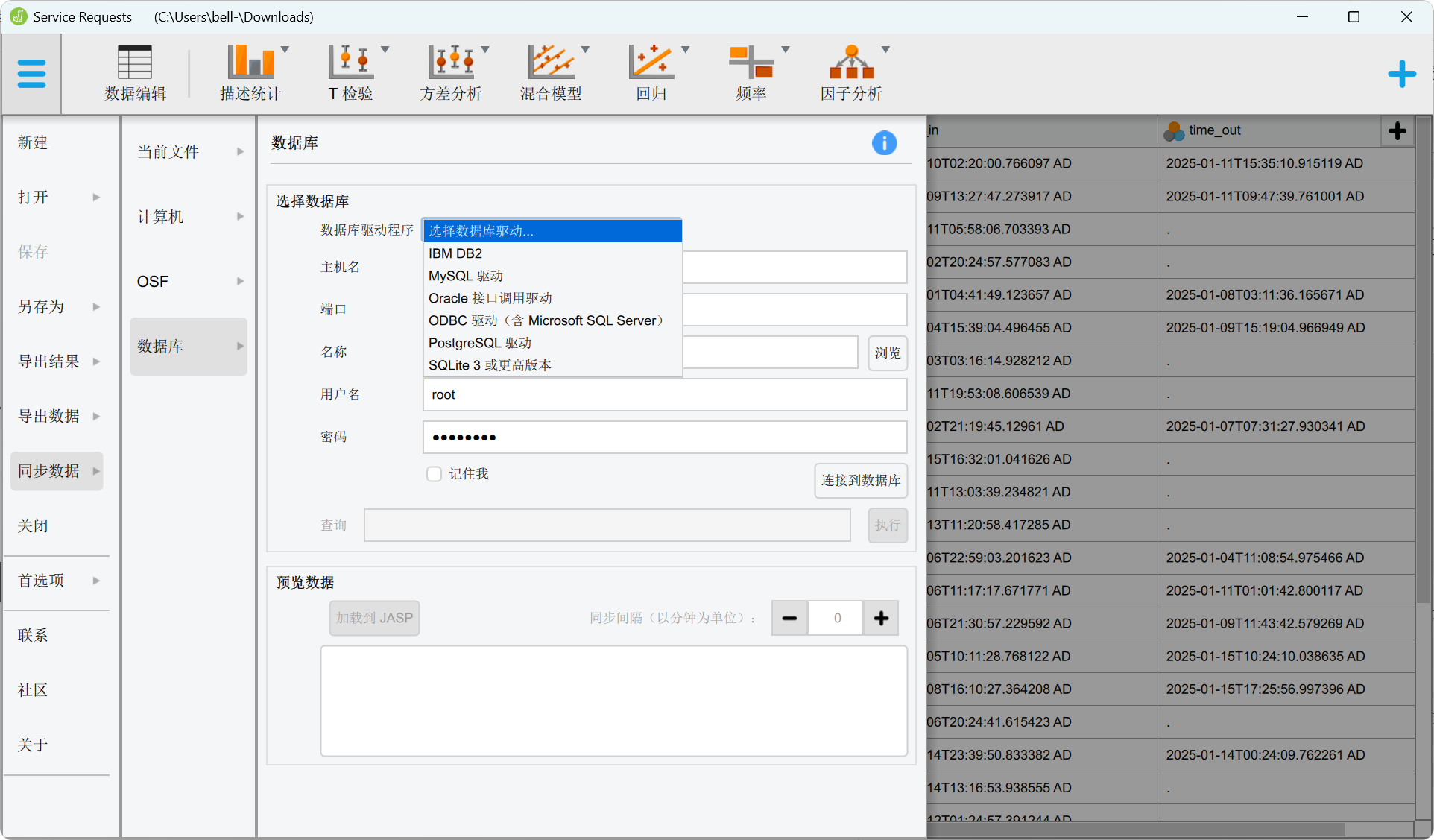Click into the 用户名 field containing root
This screenshot has width=1434, height=840.
pyautogui.click(x=663, y=395)
